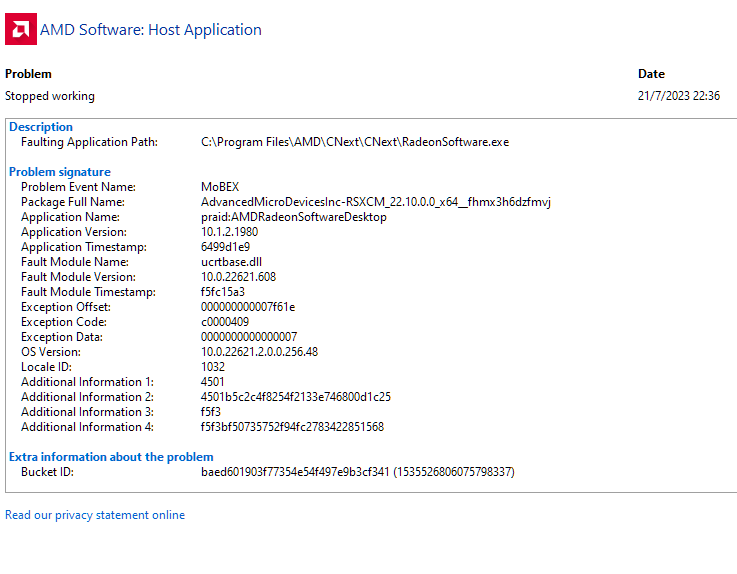Select OS version 10.0.22621.2.0.0.256.48
Viewport: 737px width, 574px height.
coord(259,352)
